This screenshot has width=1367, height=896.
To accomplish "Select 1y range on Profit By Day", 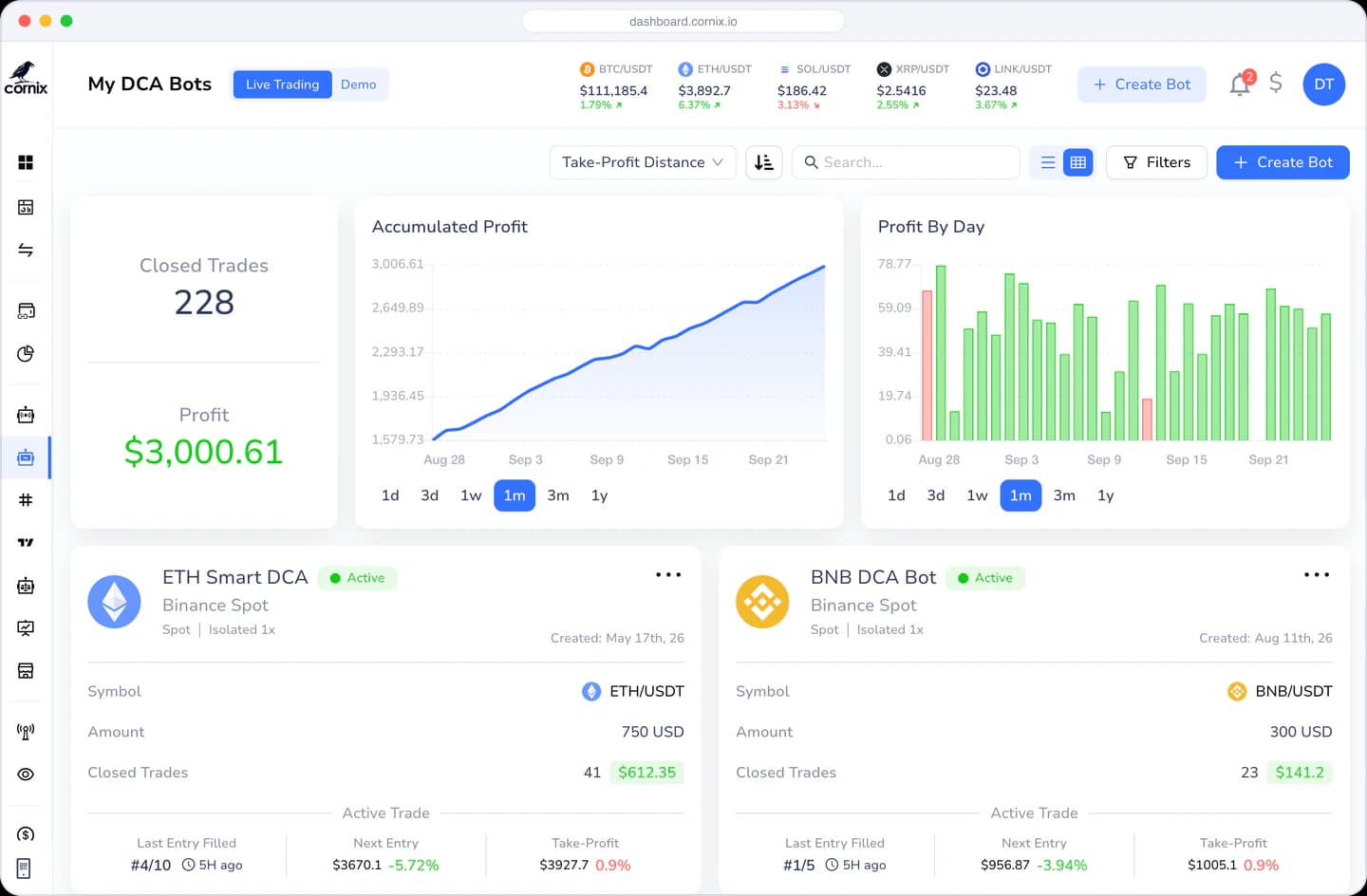I will [x=1105, y=495].
